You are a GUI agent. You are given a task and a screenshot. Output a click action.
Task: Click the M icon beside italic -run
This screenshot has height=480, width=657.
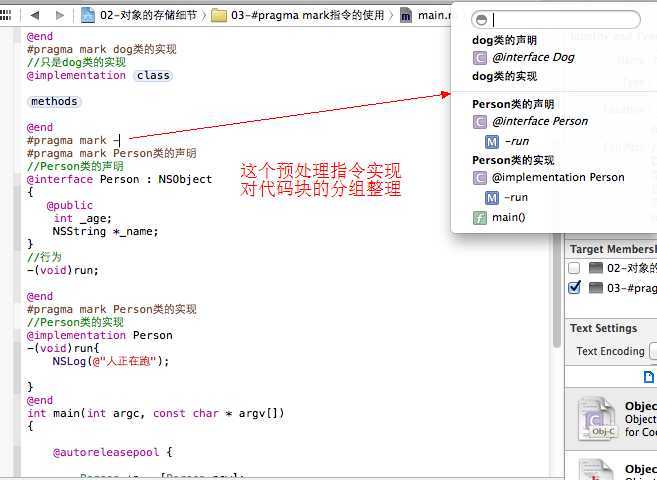492,142
